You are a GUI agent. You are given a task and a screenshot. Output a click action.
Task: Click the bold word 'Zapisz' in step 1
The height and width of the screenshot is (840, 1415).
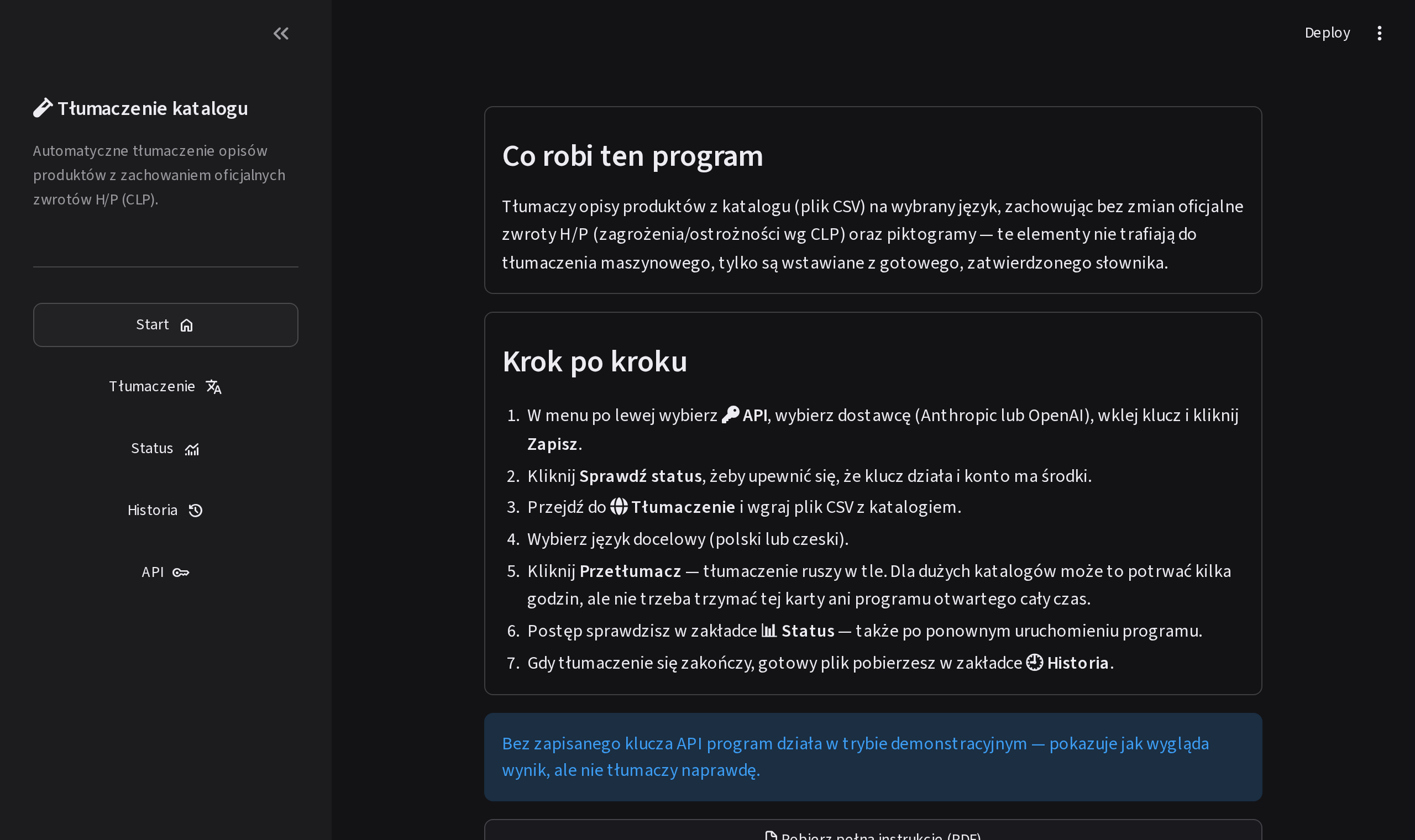point(552,444)
